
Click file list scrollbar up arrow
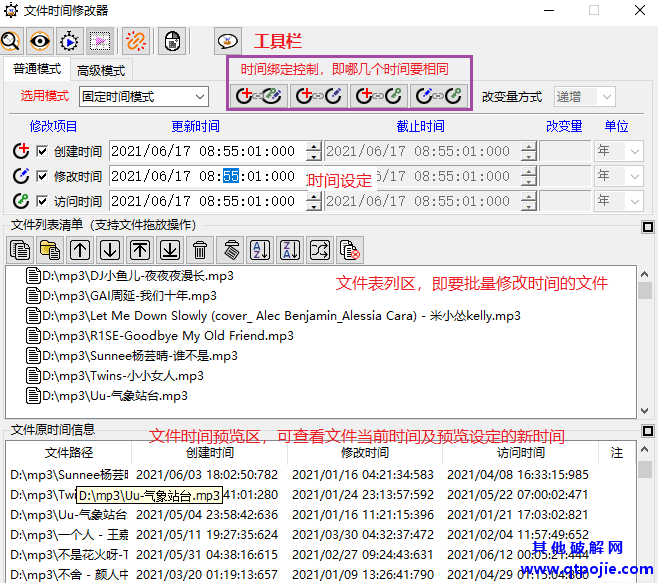(645, 274)
